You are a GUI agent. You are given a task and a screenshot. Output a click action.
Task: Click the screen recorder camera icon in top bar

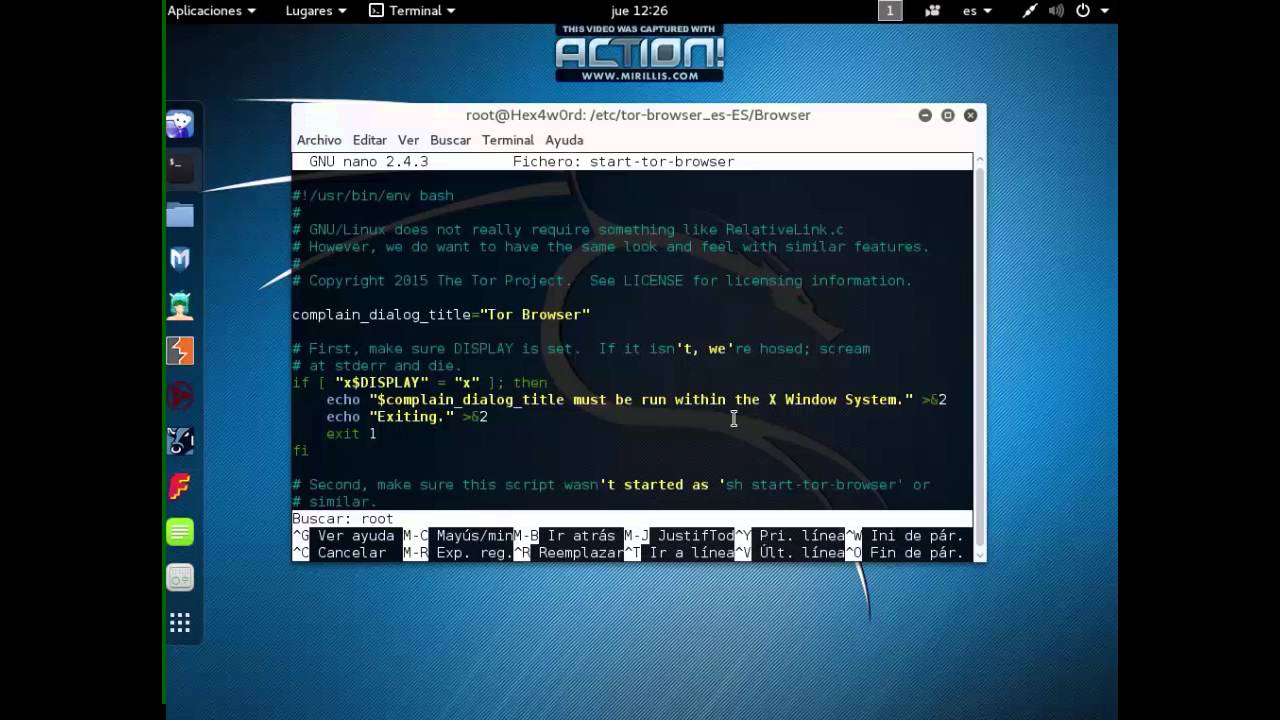933,11
